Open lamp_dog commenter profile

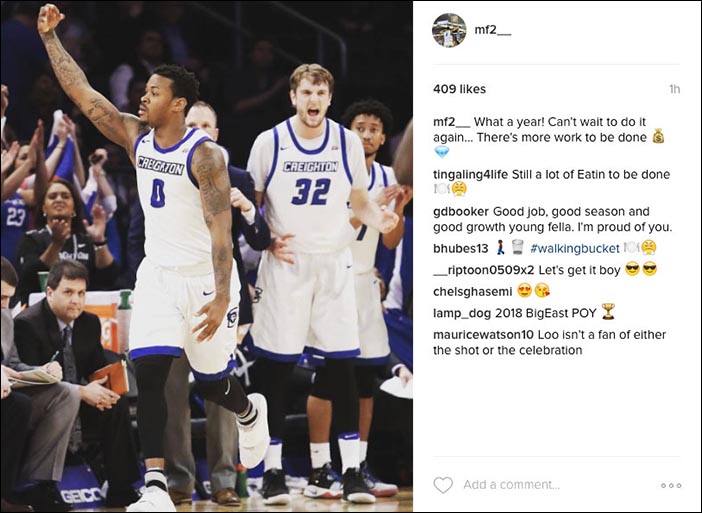[x=462, y=313]
